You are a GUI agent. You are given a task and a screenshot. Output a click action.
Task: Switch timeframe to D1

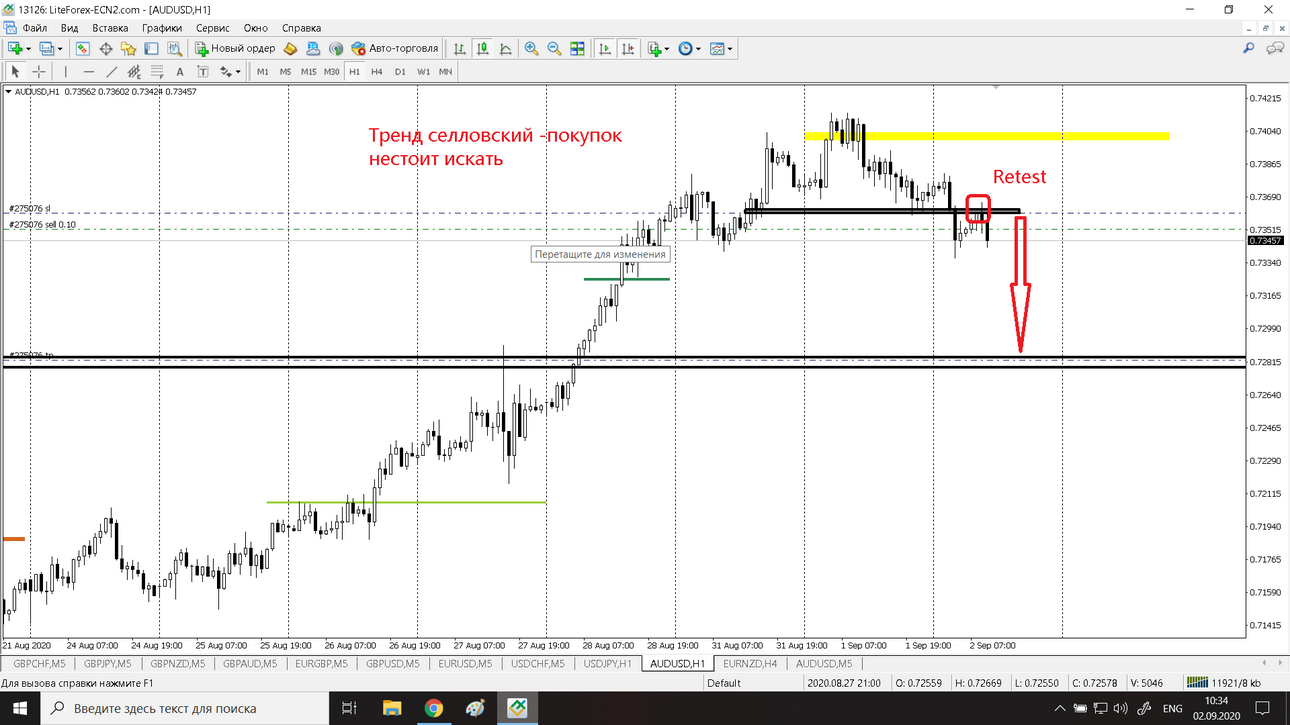coord(400,71)
